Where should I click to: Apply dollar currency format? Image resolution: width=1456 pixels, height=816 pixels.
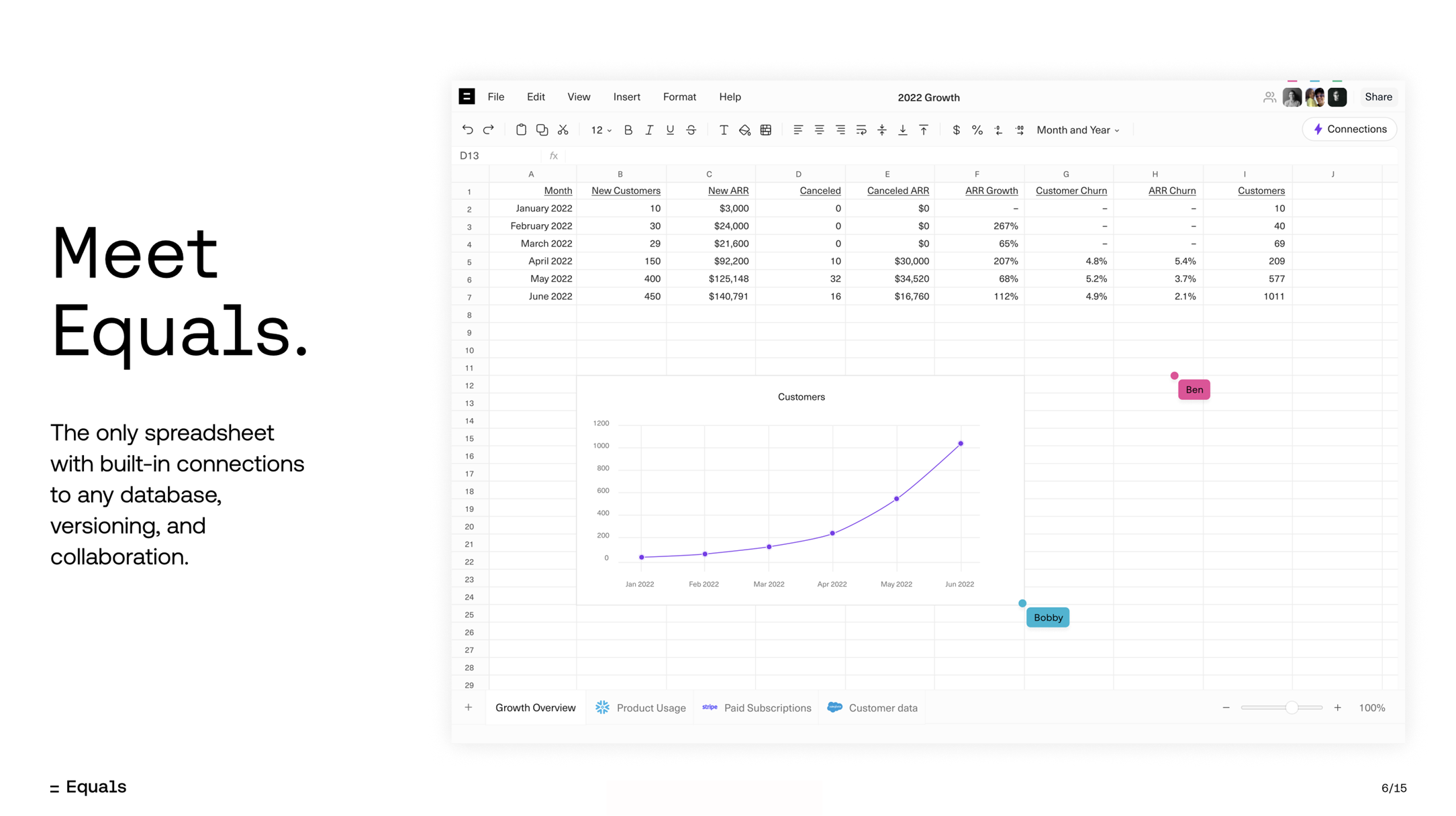956,130
